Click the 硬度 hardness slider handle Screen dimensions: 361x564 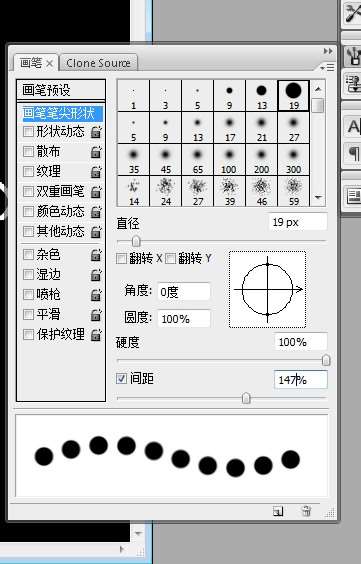click(x=326, y=360)
